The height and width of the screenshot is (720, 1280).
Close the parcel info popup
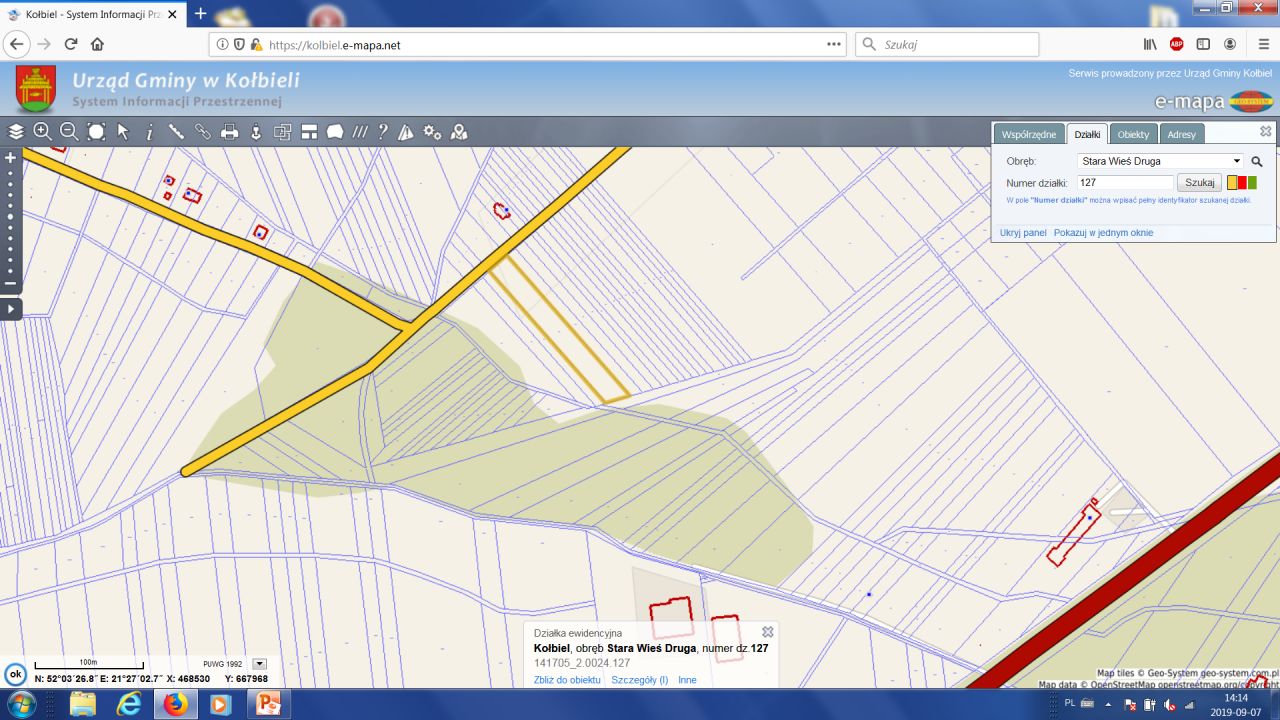pyautogui.click(x=767, y=632)
